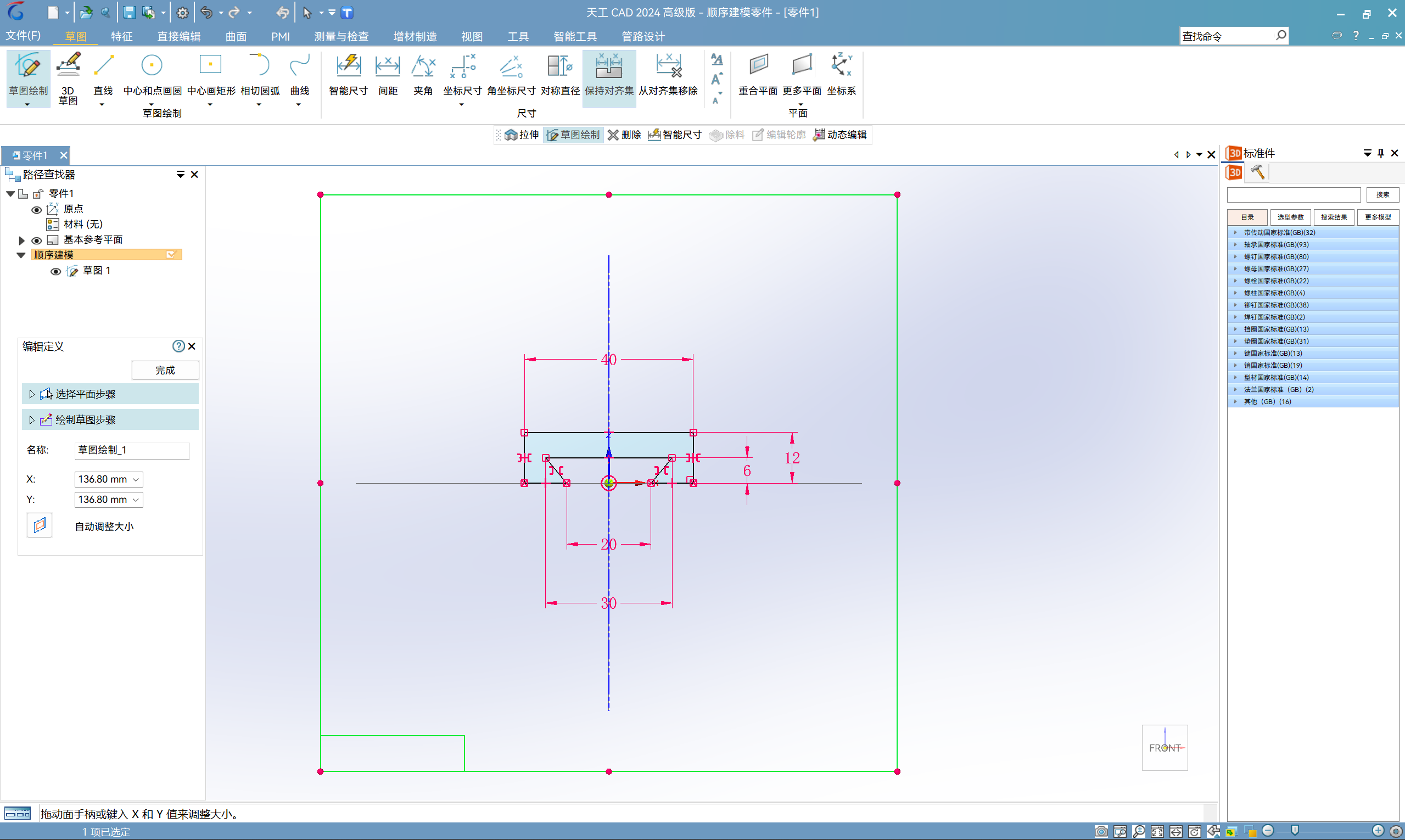Viewport: 1405px width, 840px height.
Task: Choose 中心和点画圆 circle tool
Action: point(152,78)
